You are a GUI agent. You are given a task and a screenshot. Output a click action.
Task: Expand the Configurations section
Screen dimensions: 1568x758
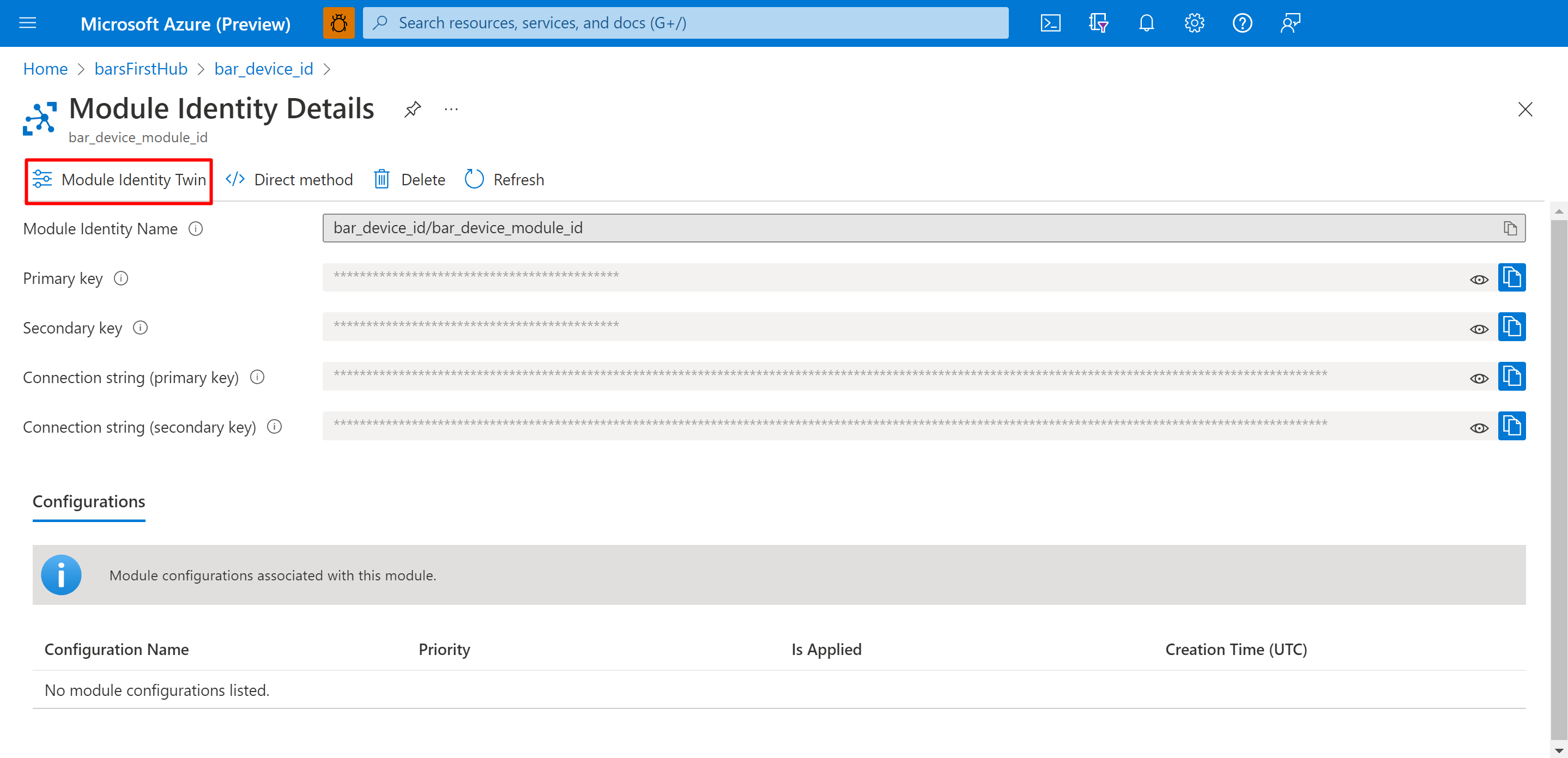coord(89,501)
